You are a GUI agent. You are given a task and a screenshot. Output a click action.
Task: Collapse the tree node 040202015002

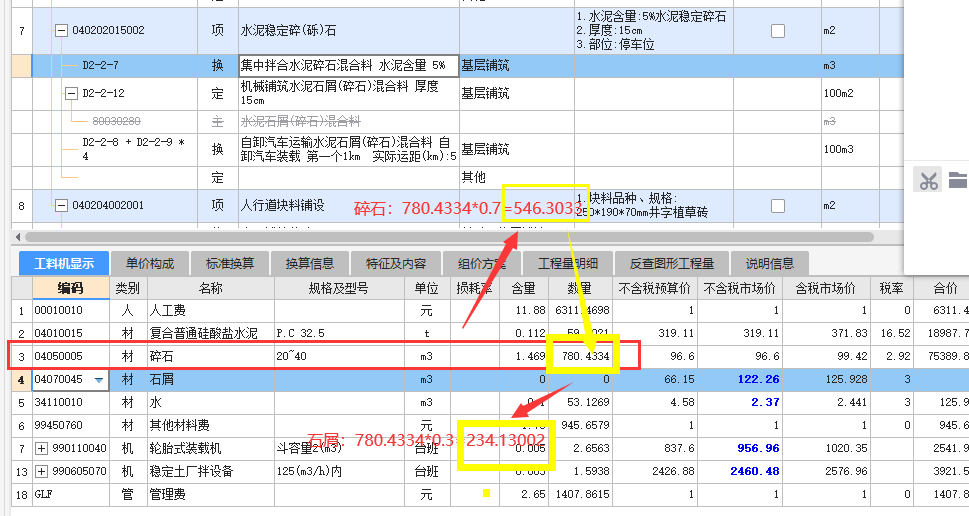click(x=61, y=30)
